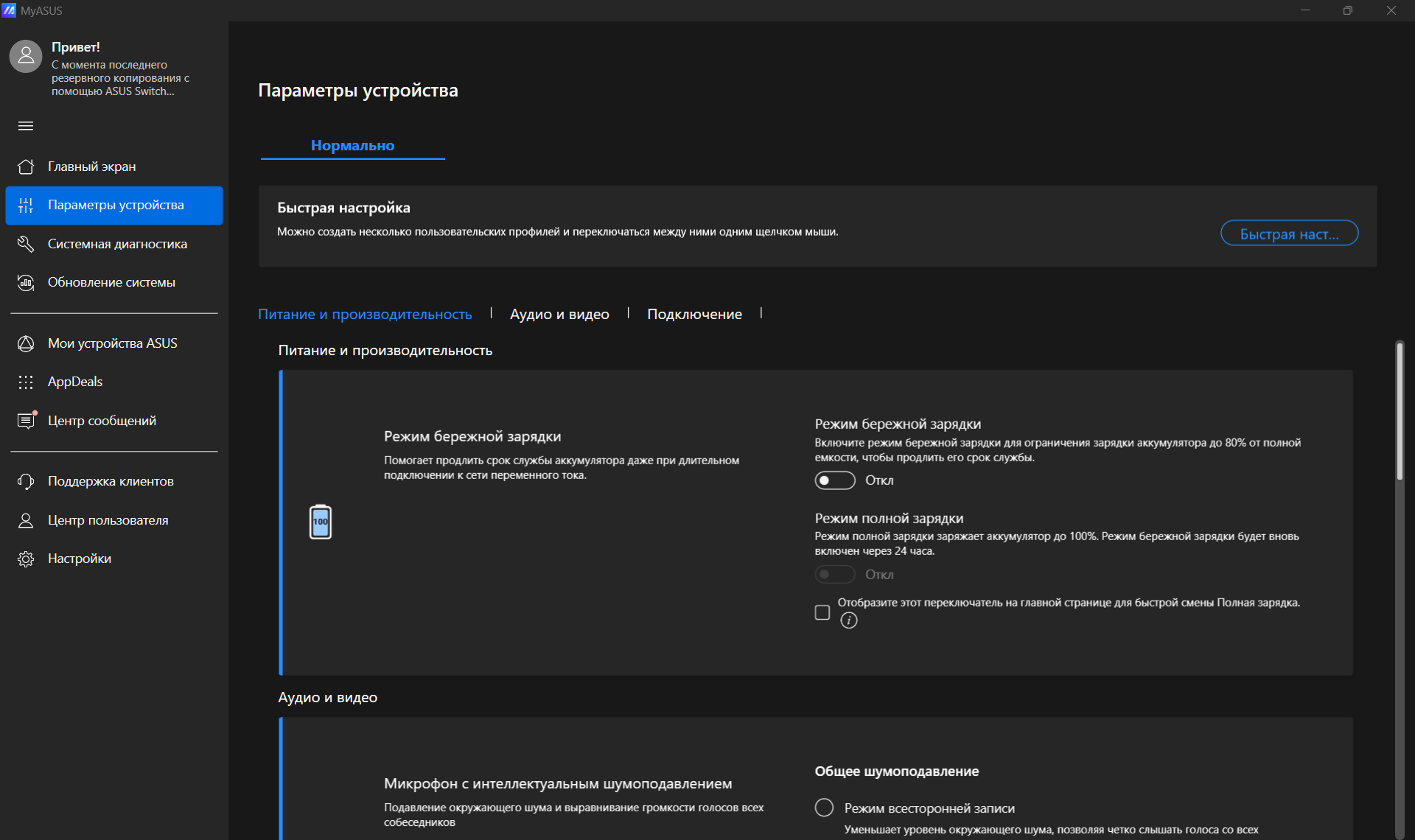Select the Нормально tab
The height and width of the screenshot is (840, 1415).
352,145
